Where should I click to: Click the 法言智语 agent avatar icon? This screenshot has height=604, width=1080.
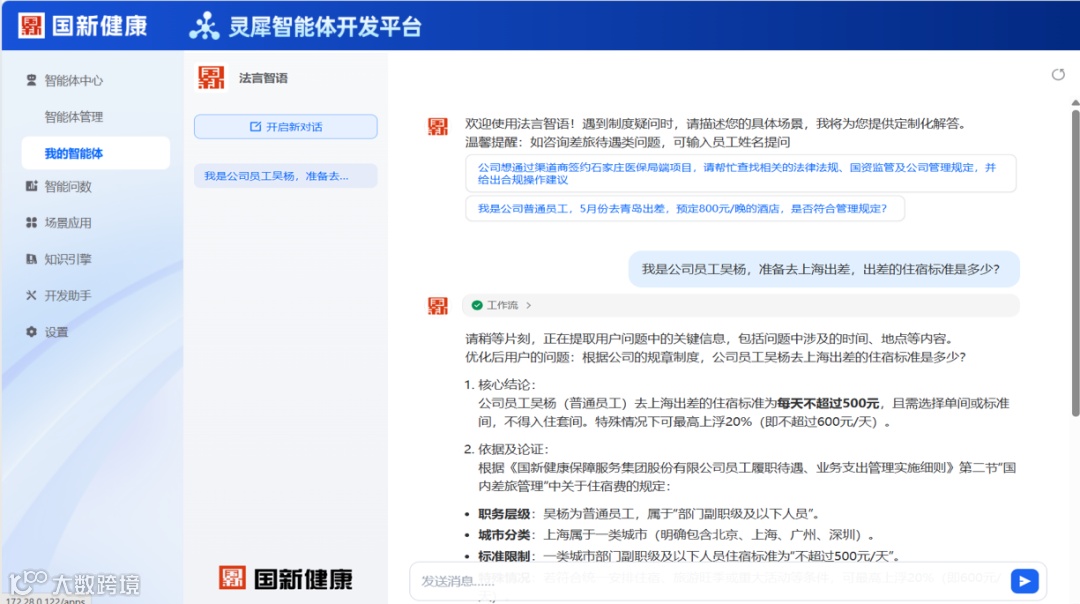tap(210, 76)
